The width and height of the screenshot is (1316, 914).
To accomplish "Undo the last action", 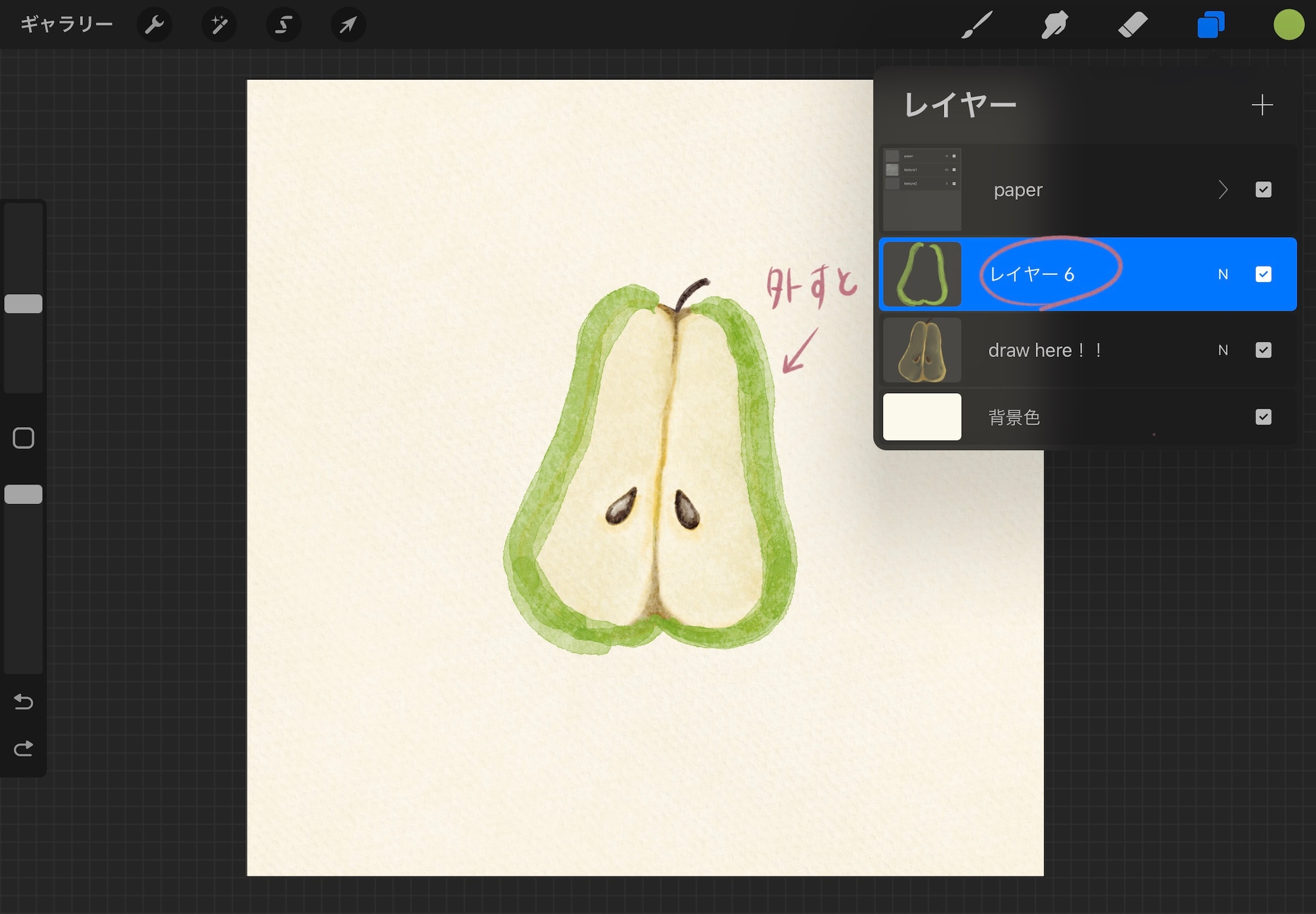I will click(24, 701).
